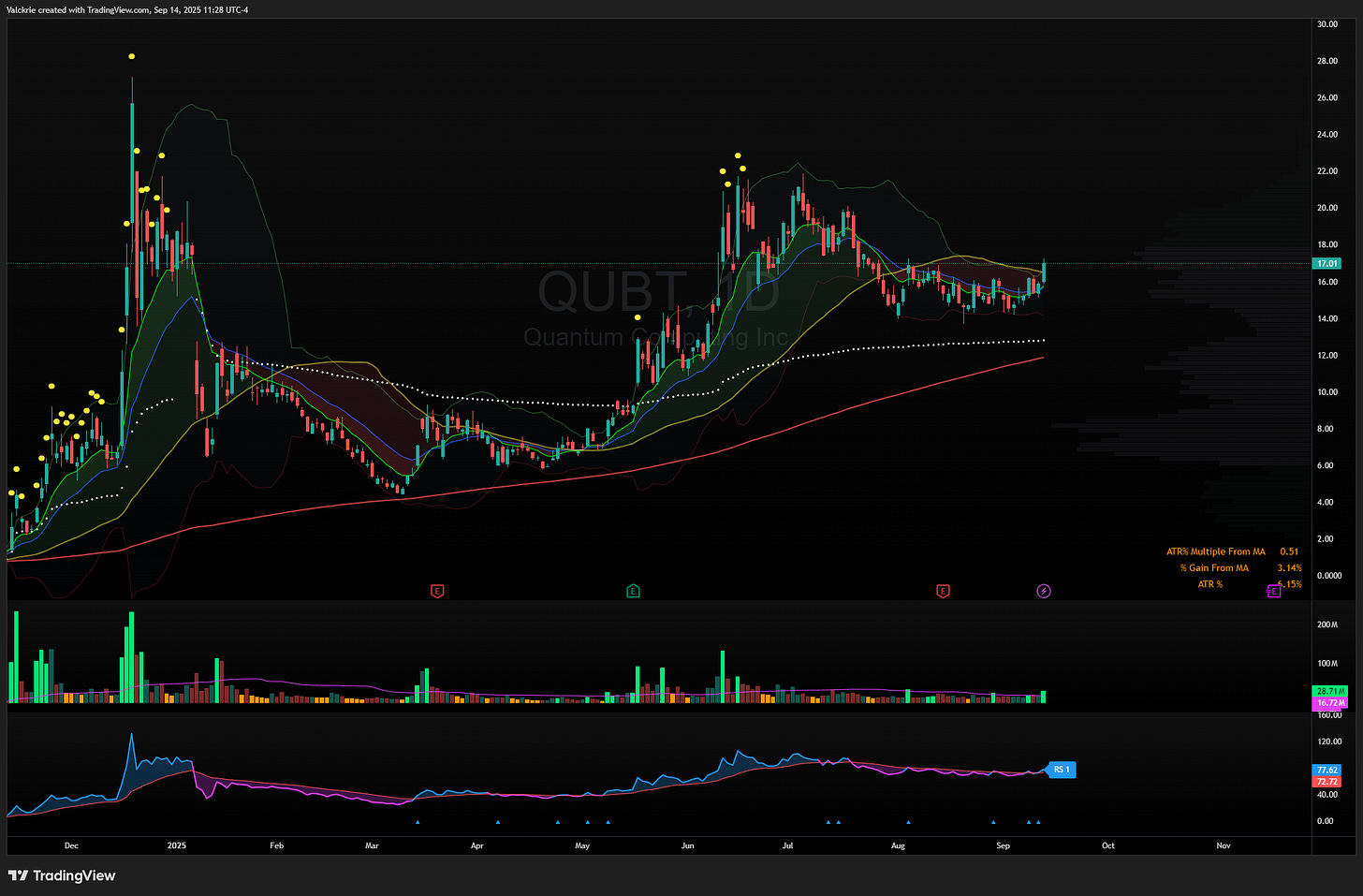The width and height of the screenshot is (1363, 896).
Task: Click the % Gain From MA text
Action: [1214, 567]
